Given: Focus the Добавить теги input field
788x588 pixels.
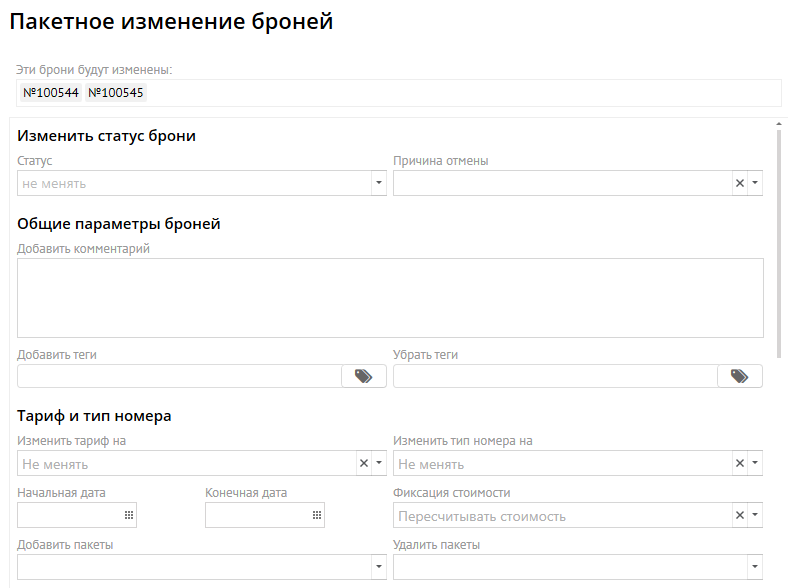Looking at the screenshot, I should tap(180, 376).
